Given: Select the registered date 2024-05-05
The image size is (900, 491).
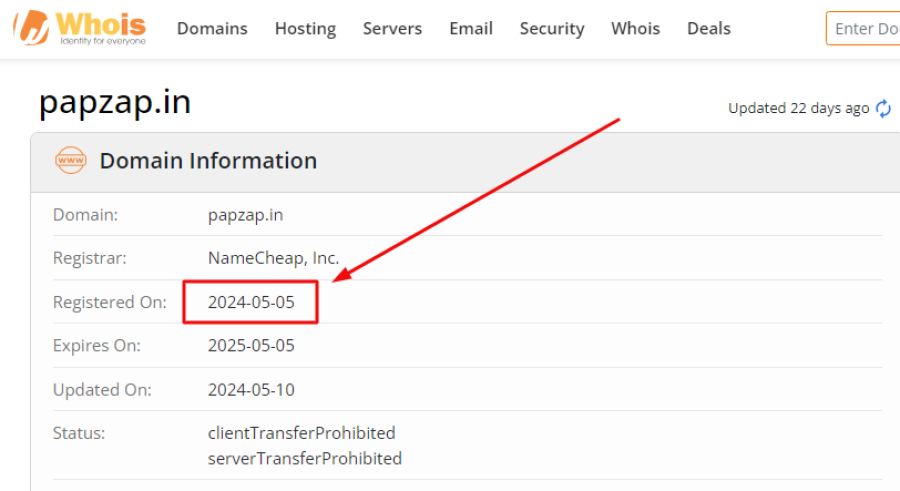Looking at the screenshot, I should (251, 302).
